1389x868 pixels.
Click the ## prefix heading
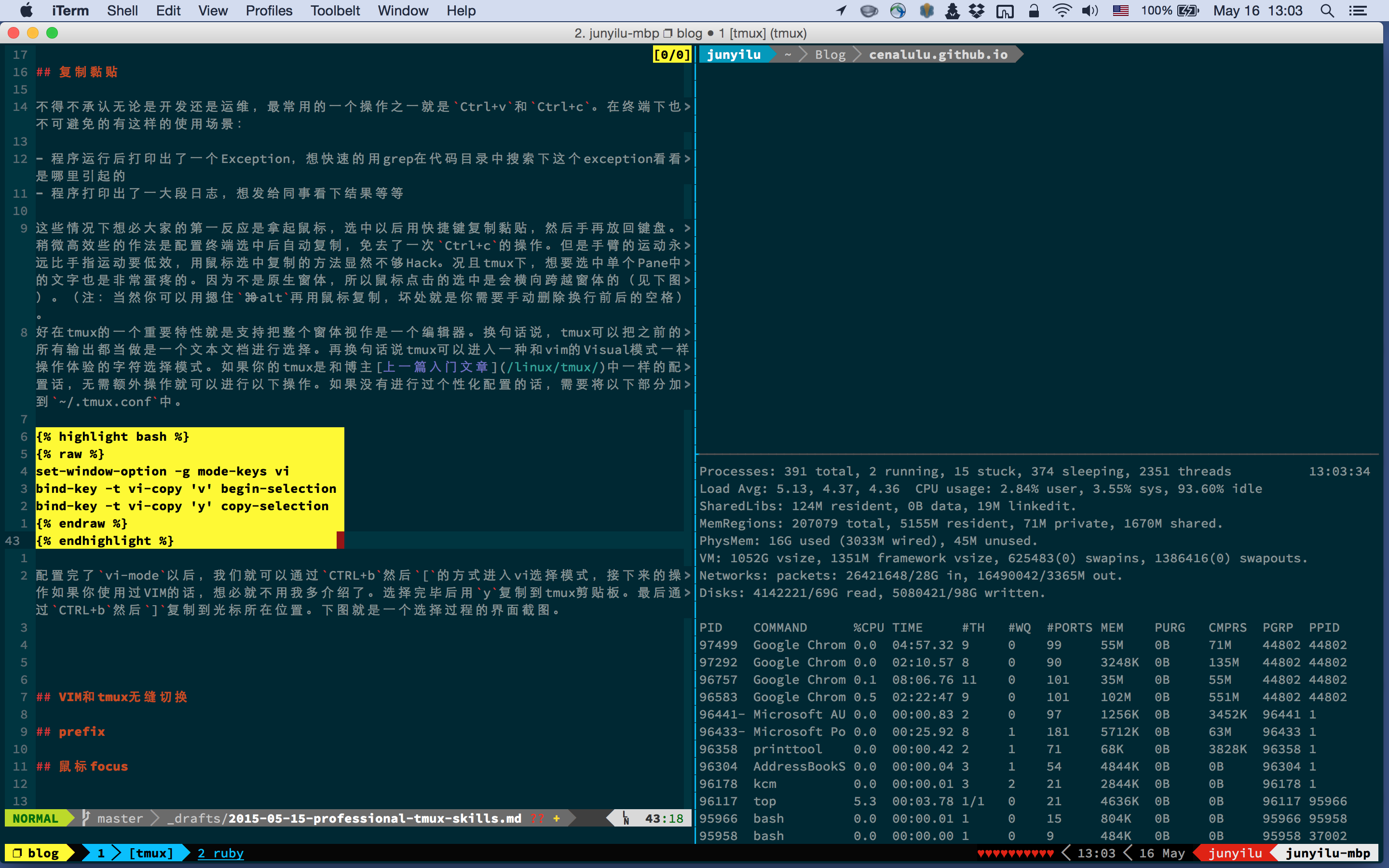pyautogui.click(x=70, y=732)
